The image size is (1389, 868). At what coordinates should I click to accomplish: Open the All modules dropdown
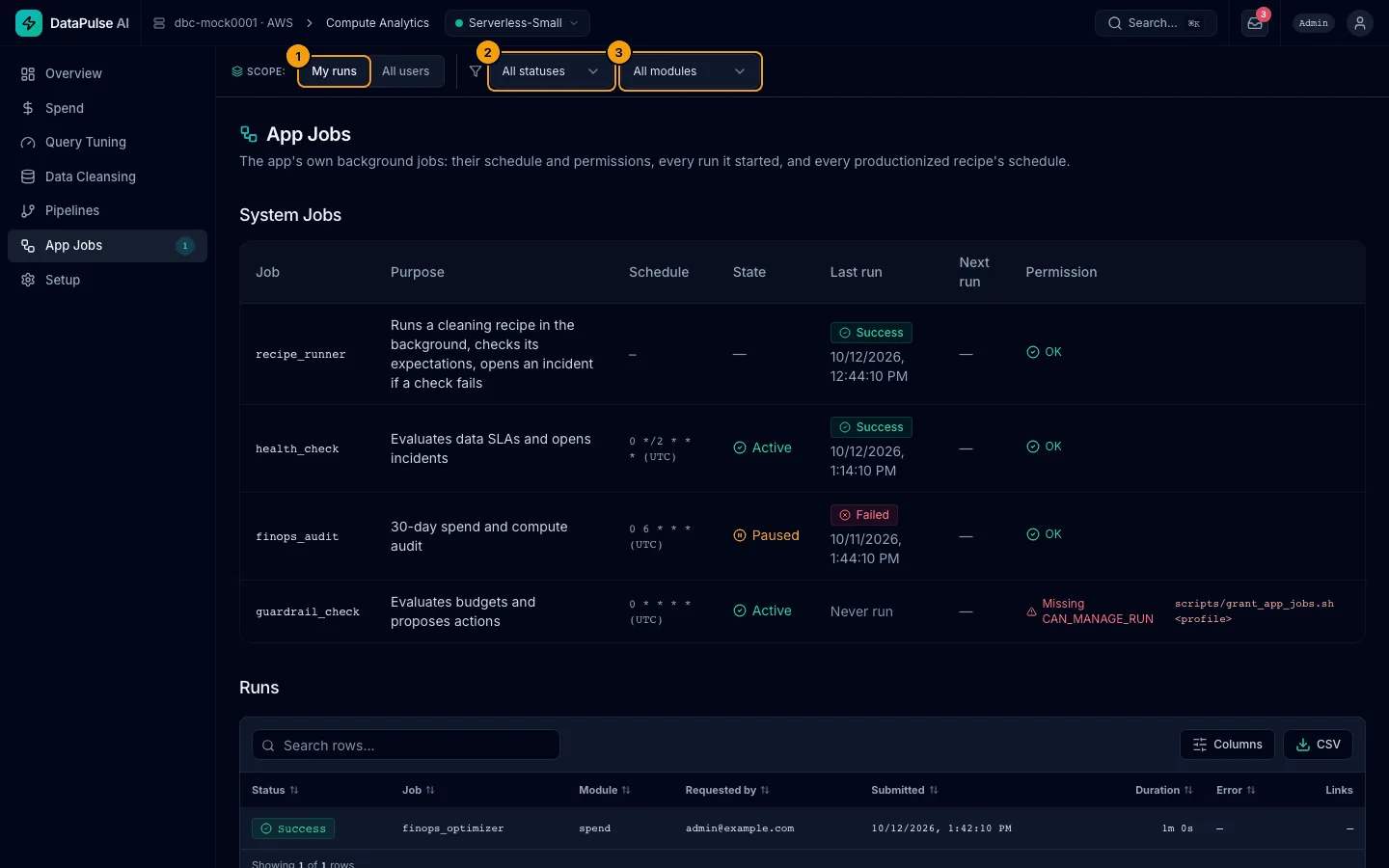point(690,71)
